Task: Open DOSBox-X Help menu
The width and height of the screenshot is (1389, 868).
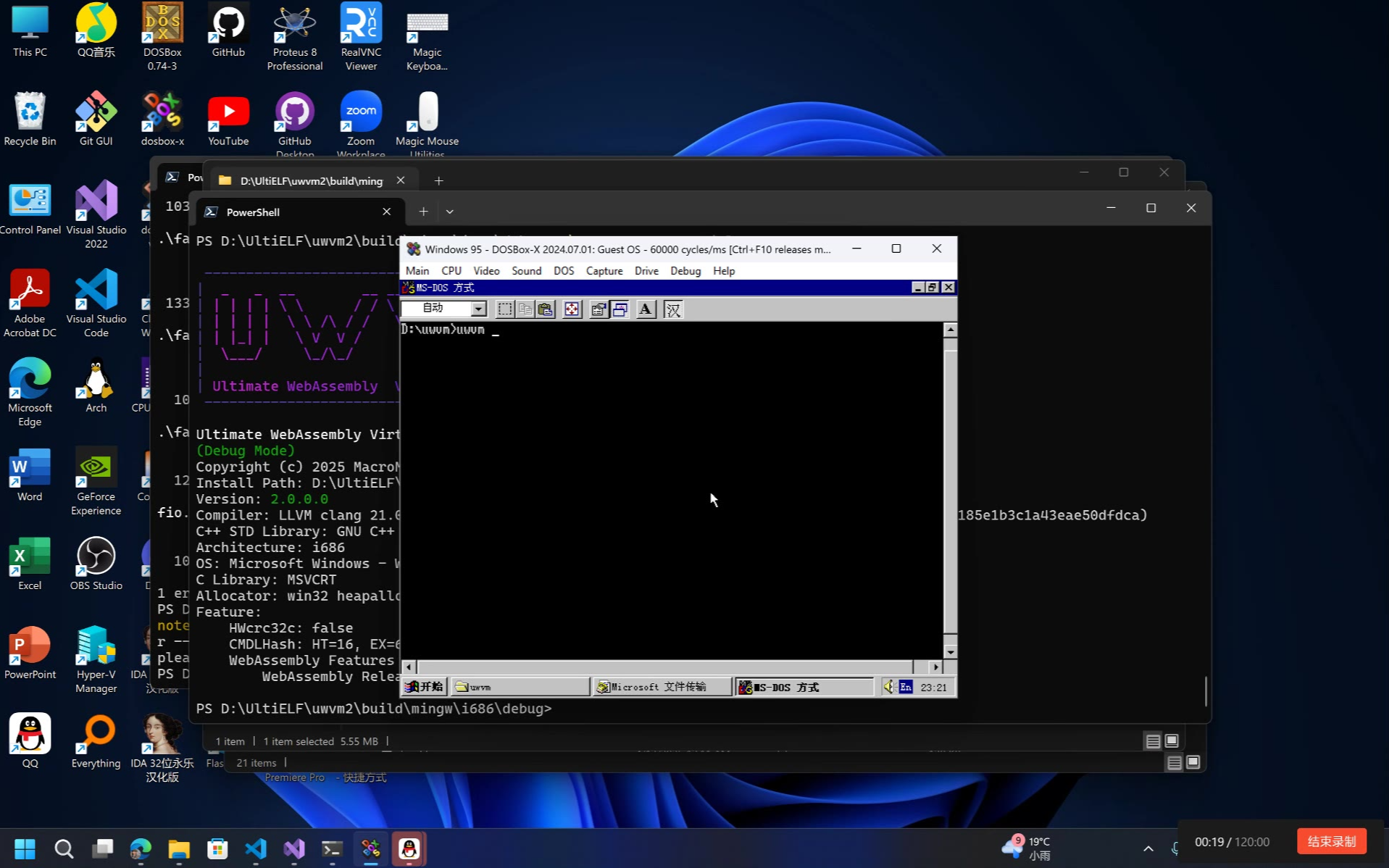Action: click(724, 271)
